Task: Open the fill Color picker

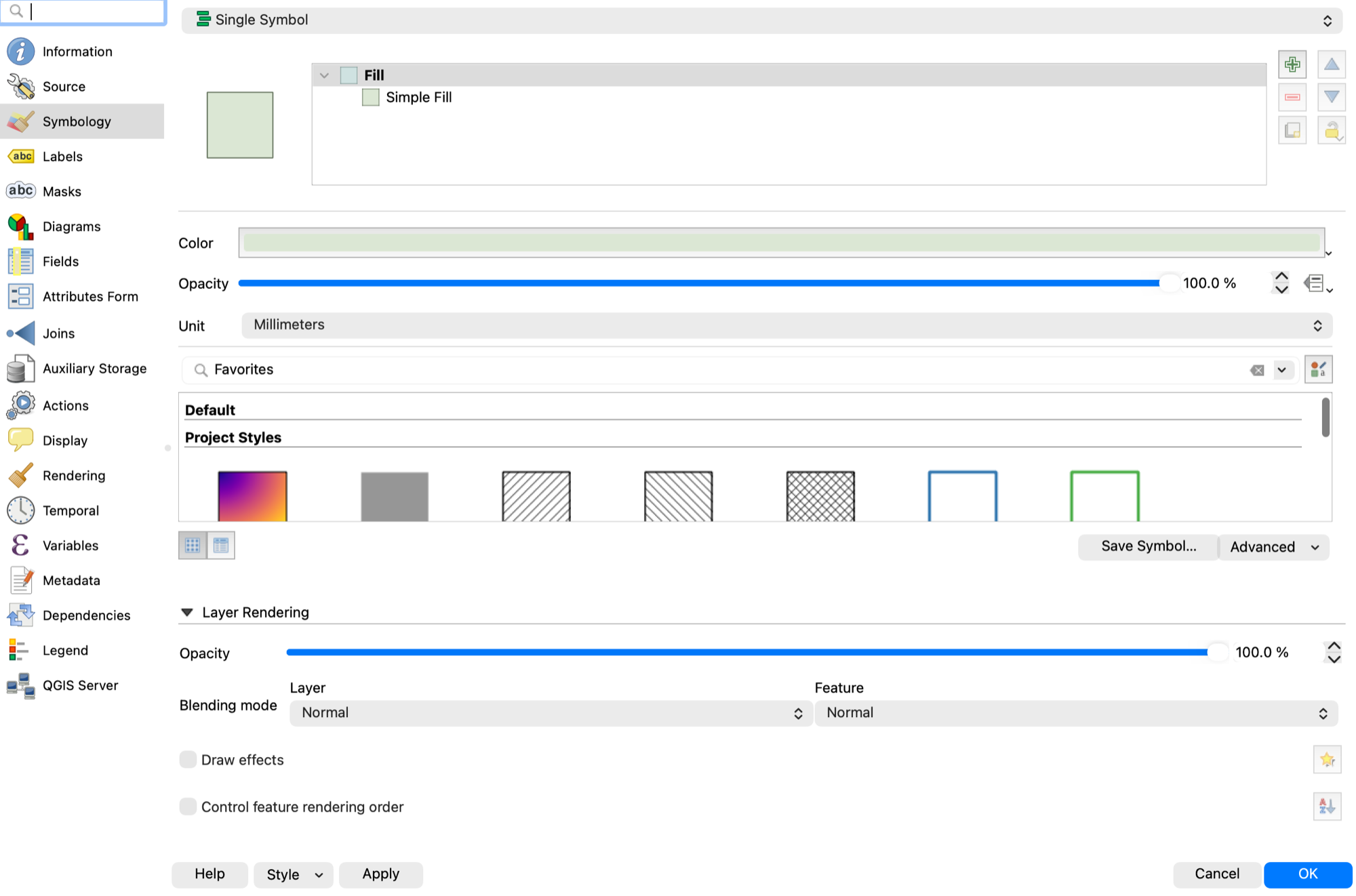Action: (x=781, y=243)
